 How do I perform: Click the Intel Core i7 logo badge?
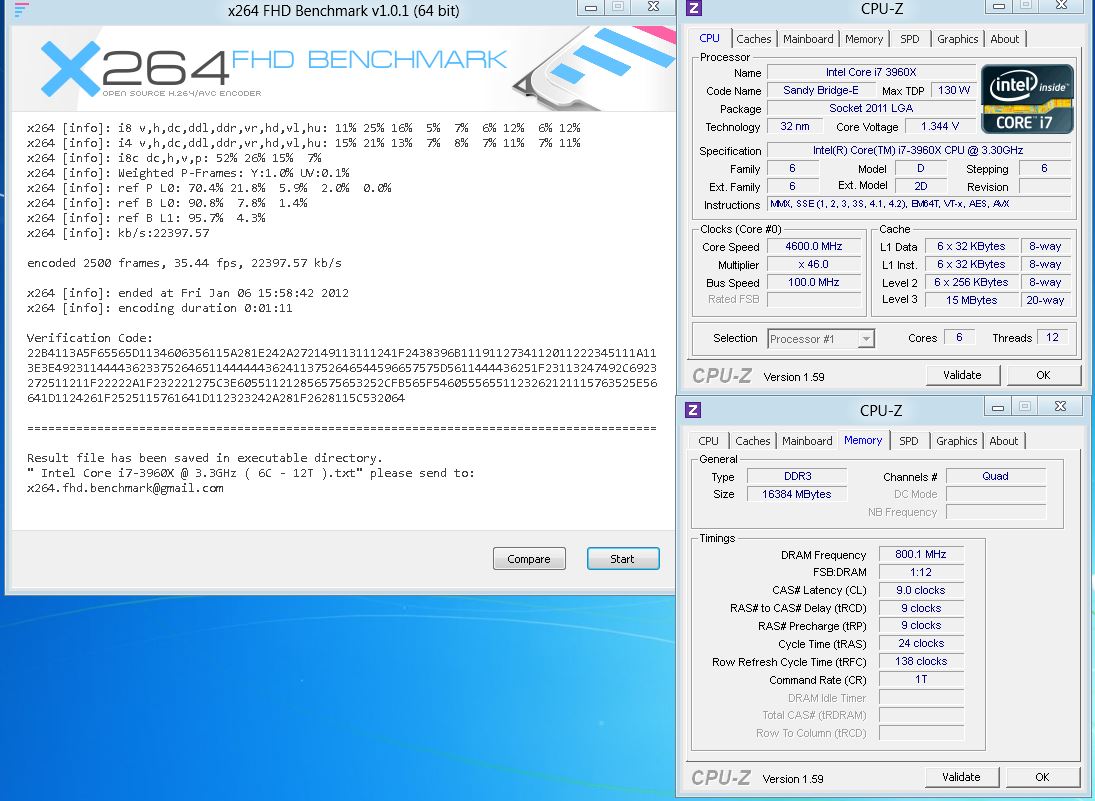[x=1027, y=99]
